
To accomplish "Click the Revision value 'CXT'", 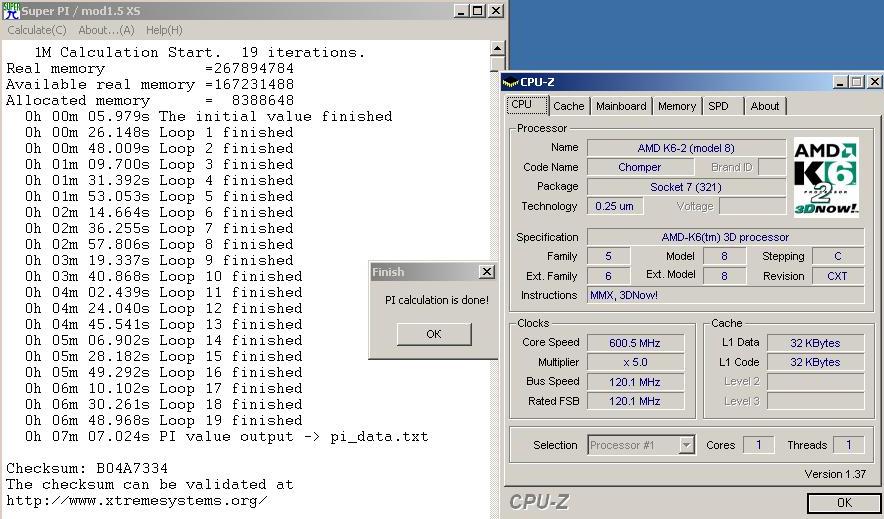I will click(x=838, y=276).
